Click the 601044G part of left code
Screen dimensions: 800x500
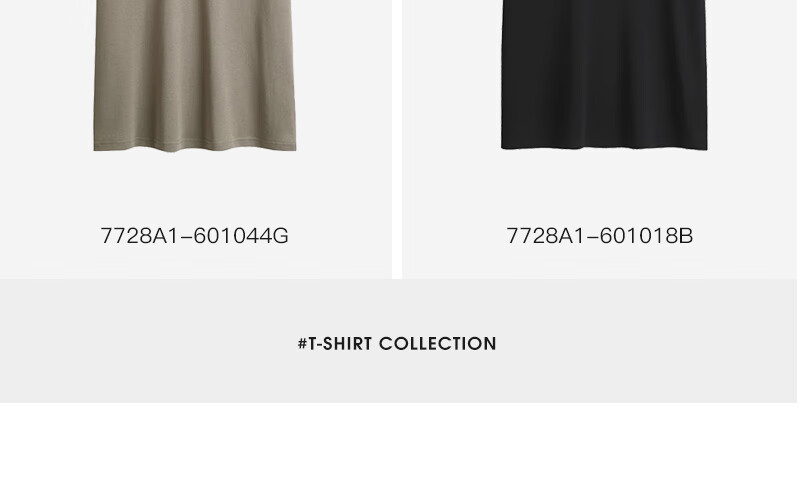click(241, 236)
